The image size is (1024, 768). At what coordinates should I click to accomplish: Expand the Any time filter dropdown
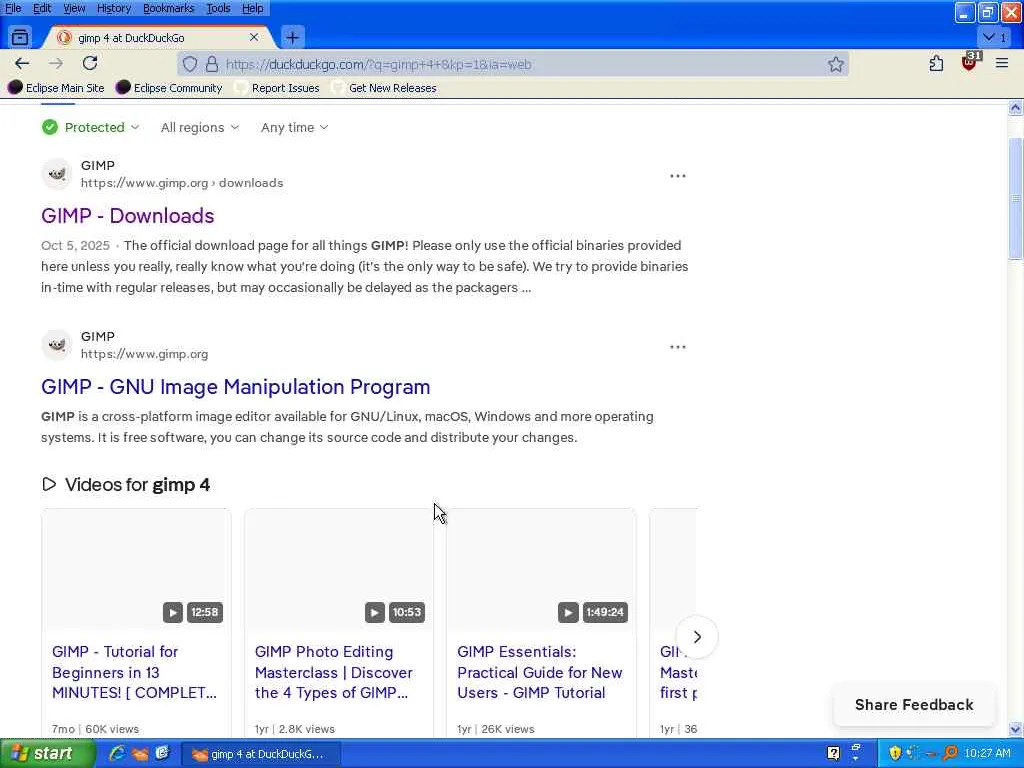click(x=295, y=127)
